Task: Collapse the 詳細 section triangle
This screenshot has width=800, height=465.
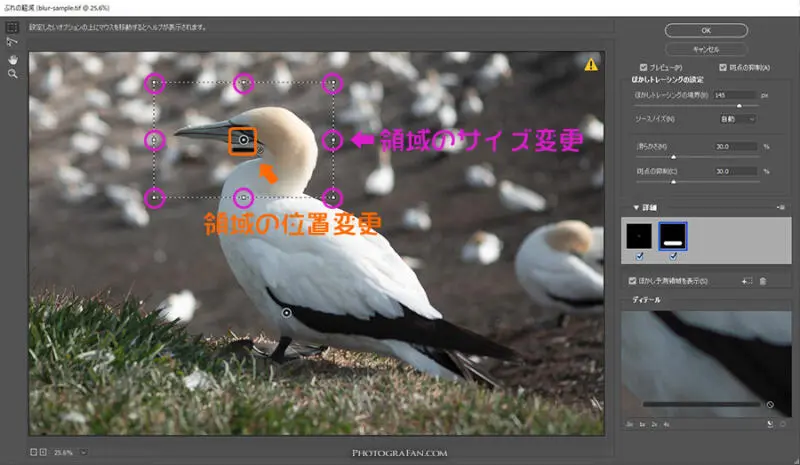Action: (x=636, y=207)
